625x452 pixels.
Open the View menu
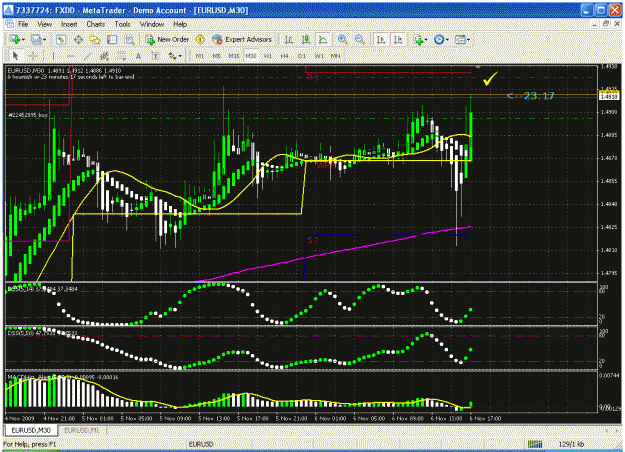point(45,24)
